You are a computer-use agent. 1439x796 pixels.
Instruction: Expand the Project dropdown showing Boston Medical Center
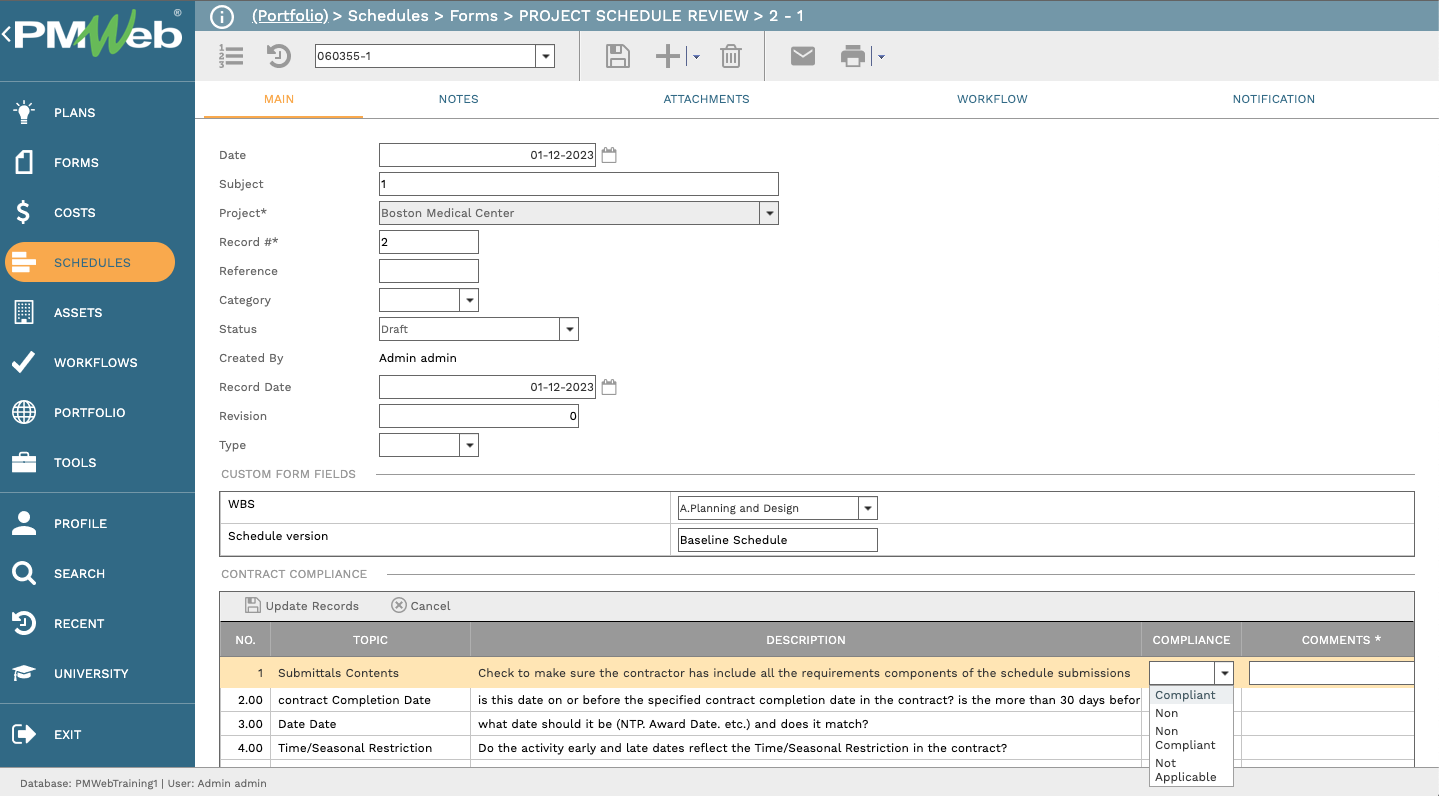point(768,213)
